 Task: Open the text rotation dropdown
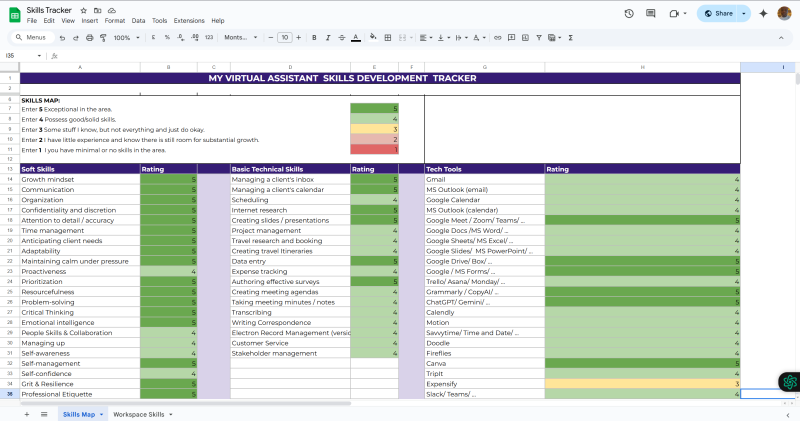[479, 38]
